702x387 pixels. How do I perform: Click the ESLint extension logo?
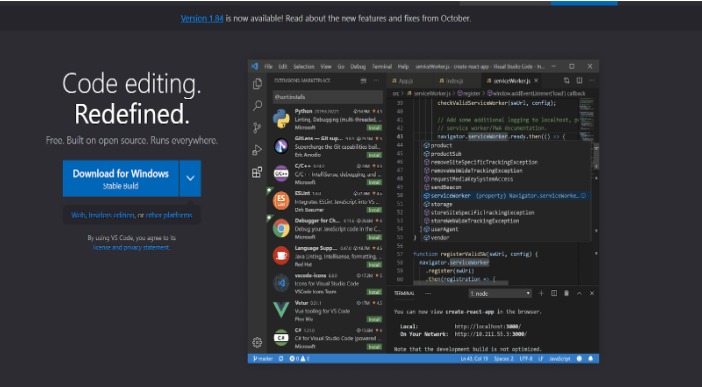pos(281,201)
